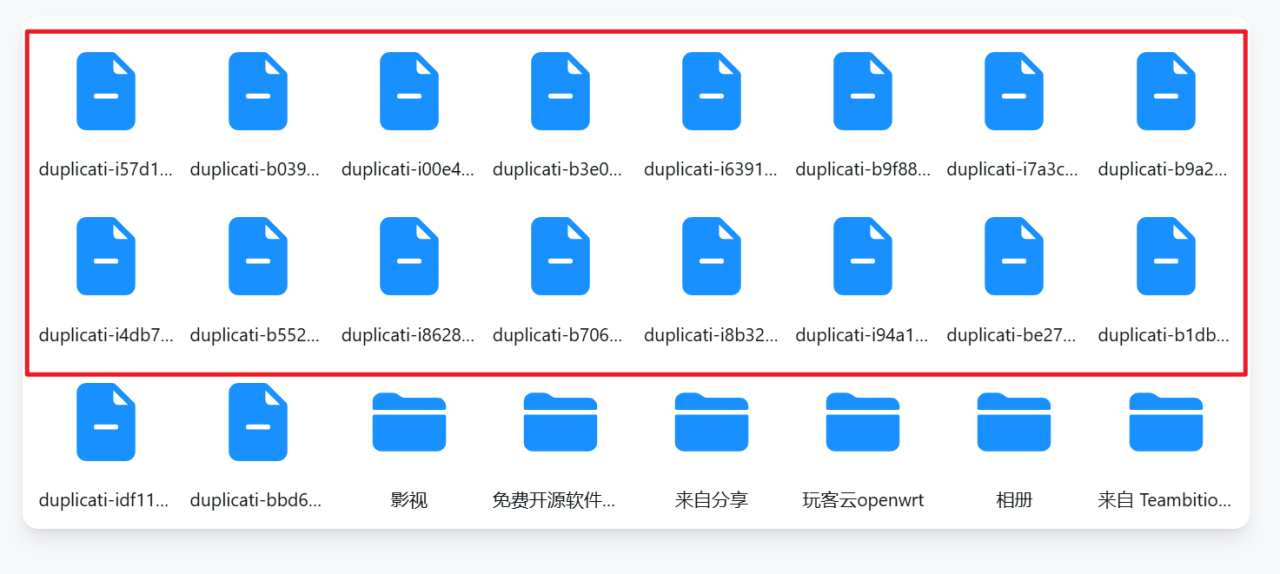Viewport: 1280px width, 574px height.
Task: Click the folder name 相册
Action: [1014, 500]
